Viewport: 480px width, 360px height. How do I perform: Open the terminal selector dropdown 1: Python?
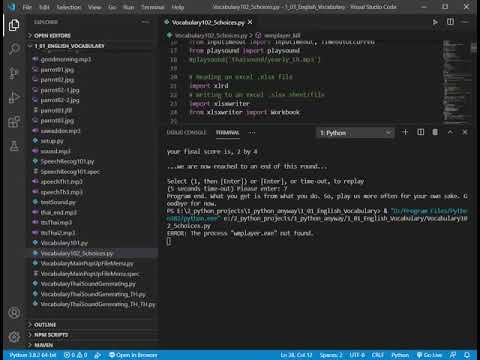[x=355, y=133]
